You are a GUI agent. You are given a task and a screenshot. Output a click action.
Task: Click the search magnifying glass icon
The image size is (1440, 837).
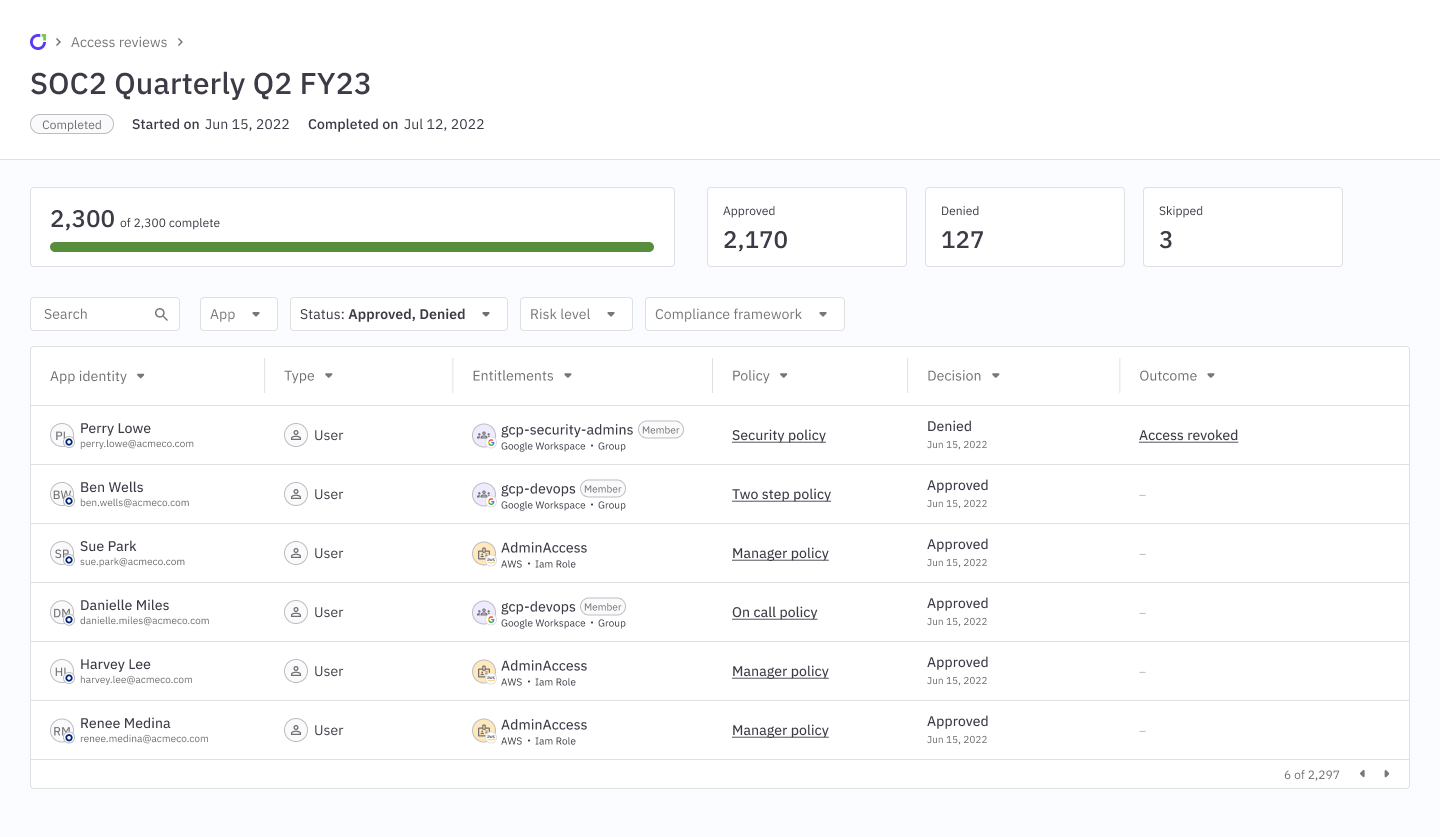tap(161, 313)
